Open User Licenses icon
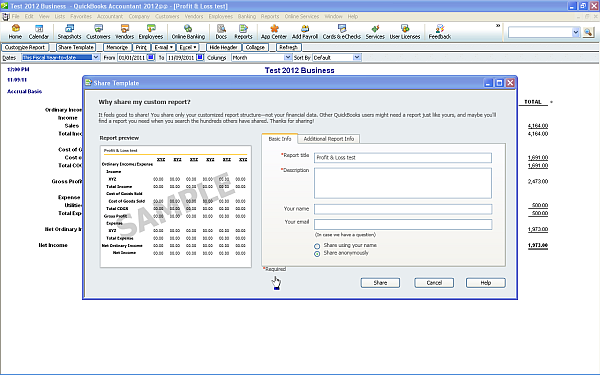600x375 pixels. [405, 32]
